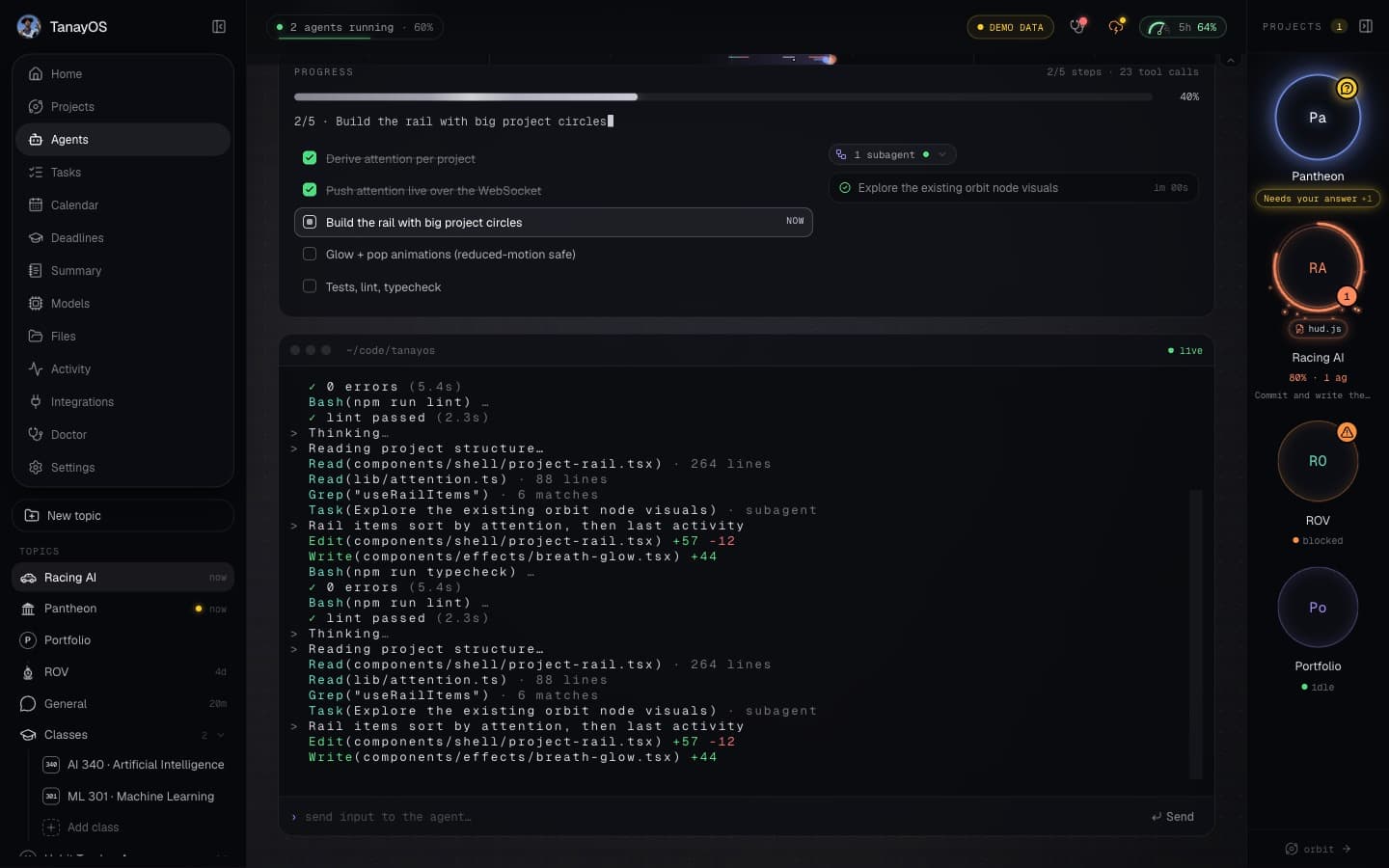Click the terminal scrollbar

click(1196, 634)
